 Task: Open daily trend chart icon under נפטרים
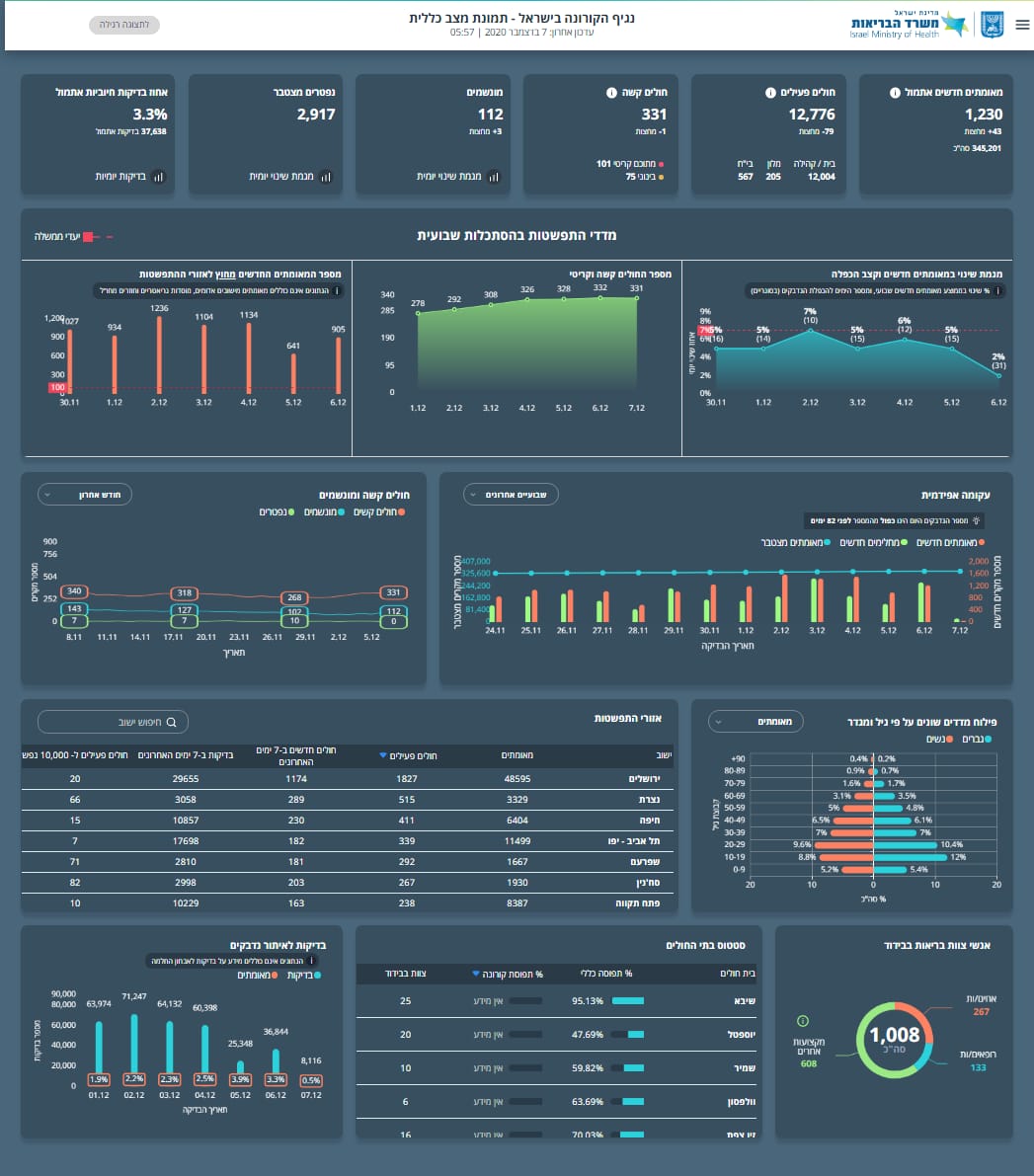(326, 177)
